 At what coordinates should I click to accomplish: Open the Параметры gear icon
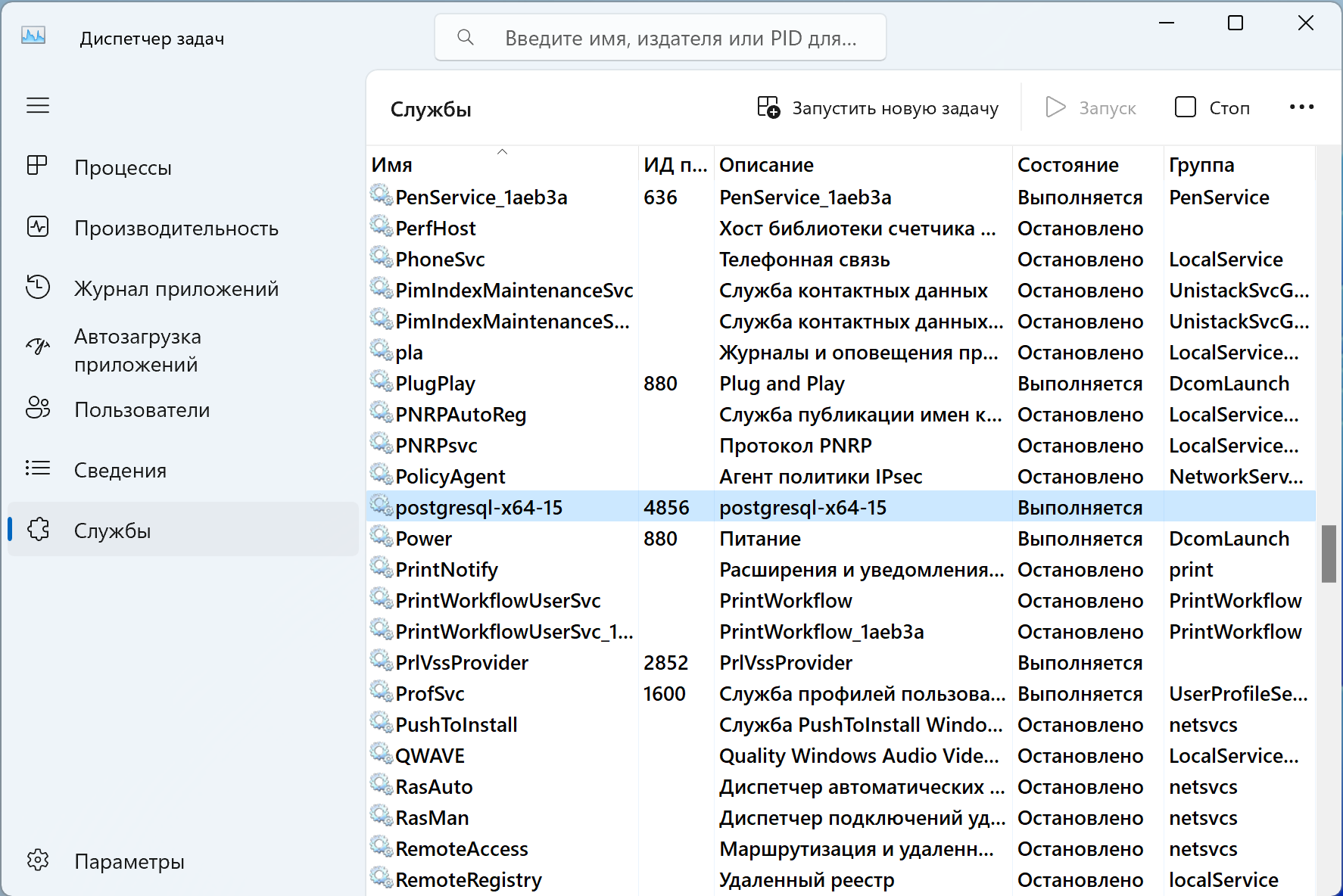pyautogui.click(x=37, y=860)
